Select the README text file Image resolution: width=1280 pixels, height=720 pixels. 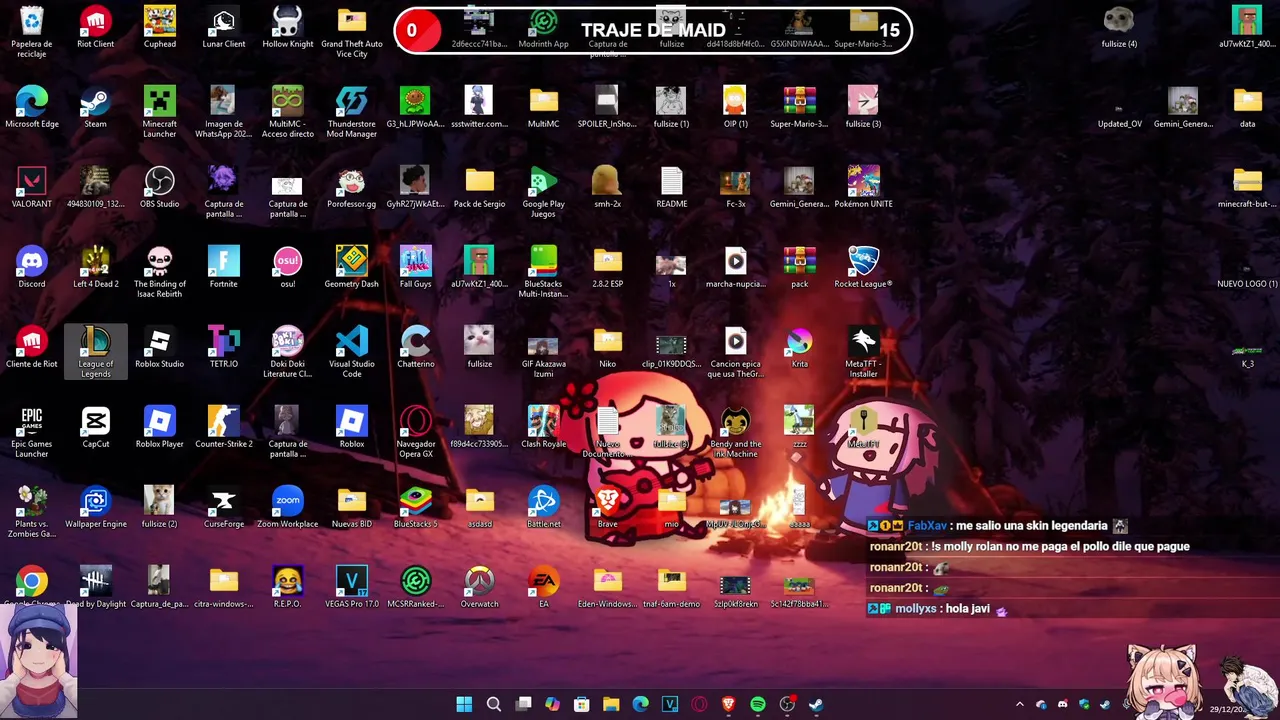(672, 187)
